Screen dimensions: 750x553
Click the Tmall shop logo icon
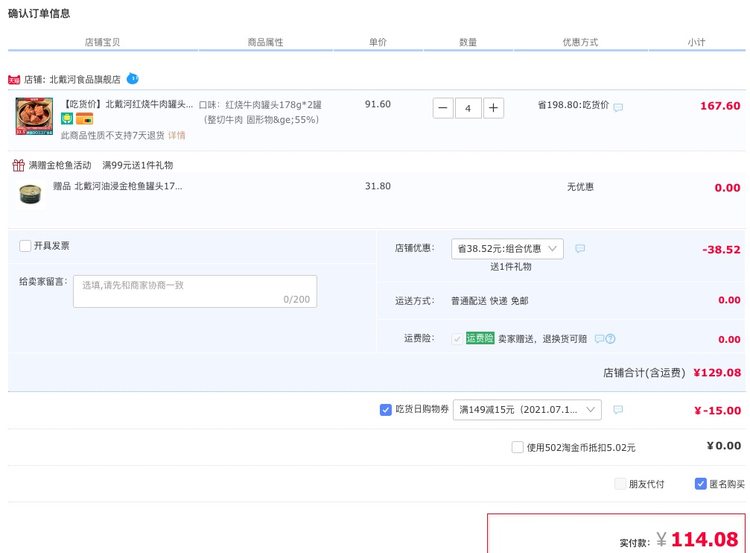point(14,80)
